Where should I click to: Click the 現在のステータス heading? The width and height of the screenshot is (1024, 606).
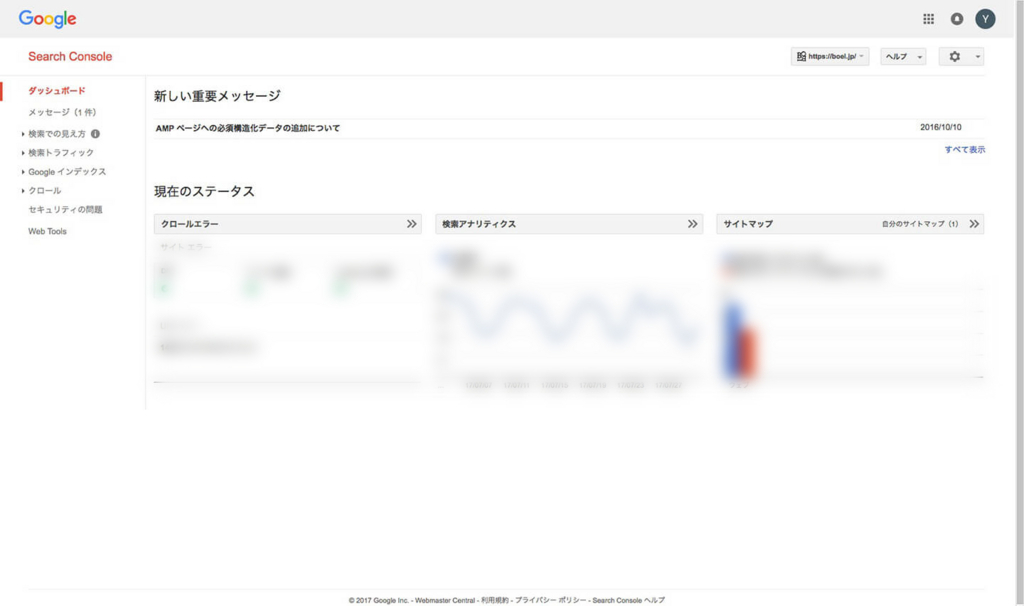pos(204,191)
